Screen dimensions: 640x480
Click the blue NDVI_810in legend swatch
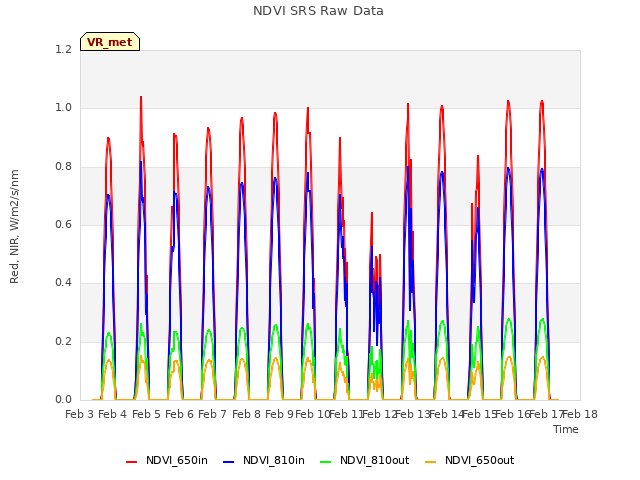[229, 462]
